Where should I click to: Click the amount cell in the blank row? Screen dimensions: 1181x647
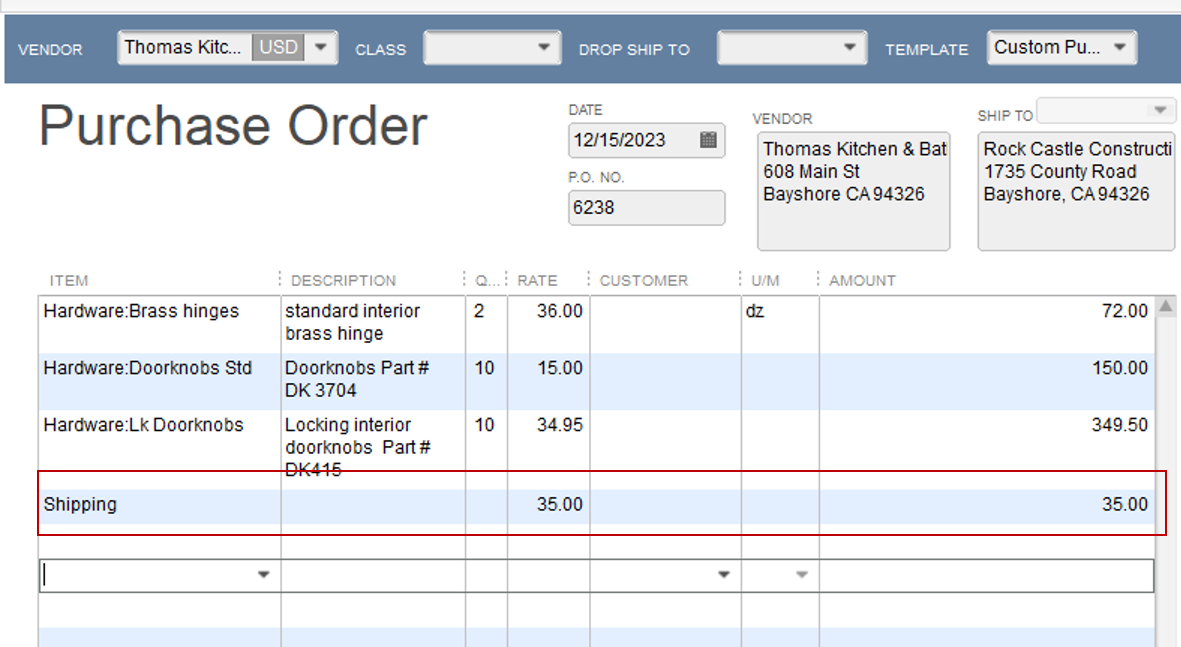pyautogui.click(x=987, y=575)
